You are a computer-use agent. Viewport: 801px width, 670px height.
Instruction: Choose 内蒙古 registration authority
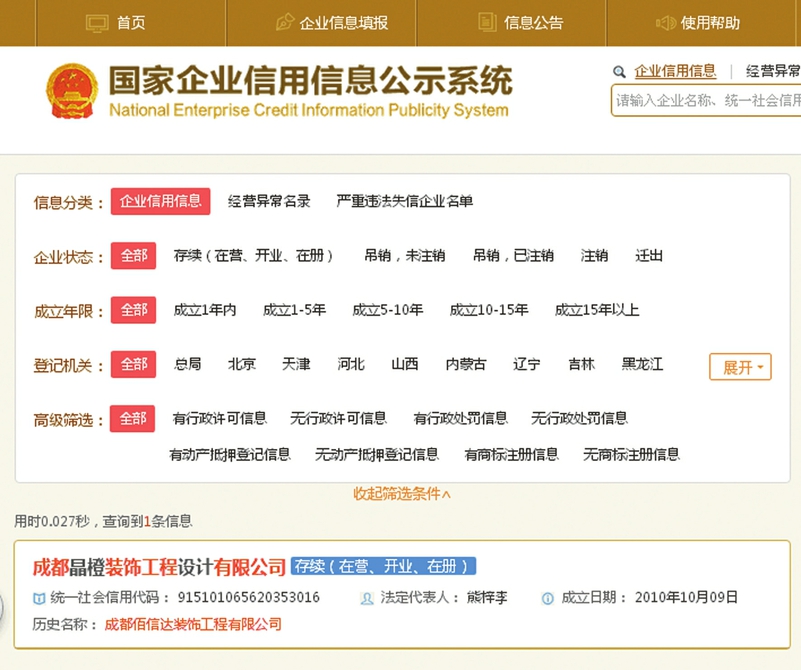(466, 364)
